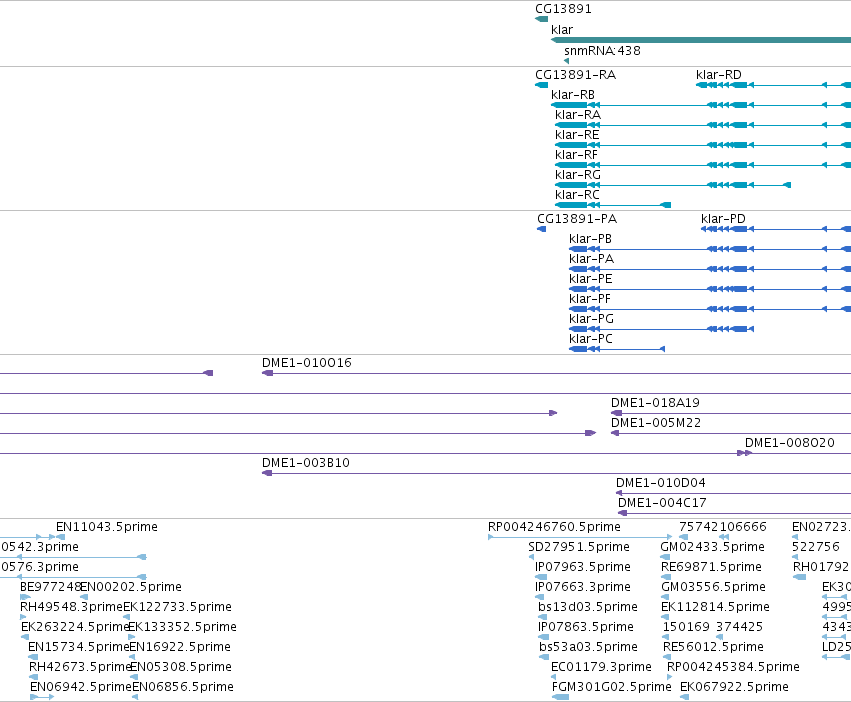The height and width of the screenshot is (702, 851).
Task: Click the BE977248 EST label
Action: pyautogui.click(x=50, y=587)
